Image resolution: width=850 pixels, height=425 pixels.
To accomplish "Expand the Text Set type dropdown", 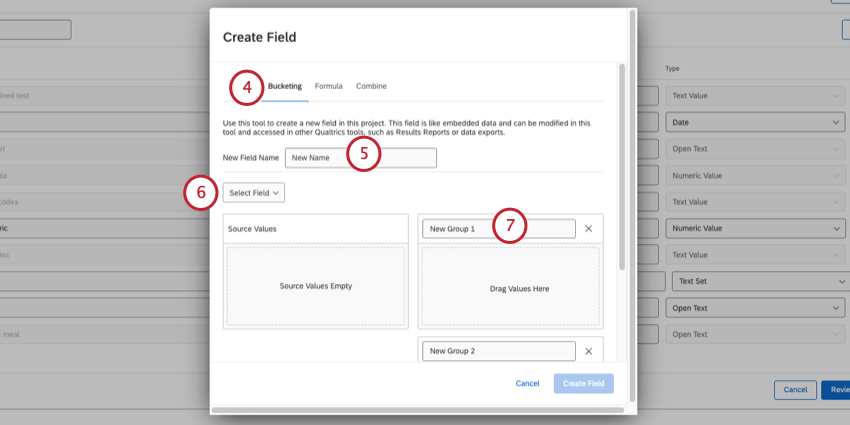I will 758,281.
